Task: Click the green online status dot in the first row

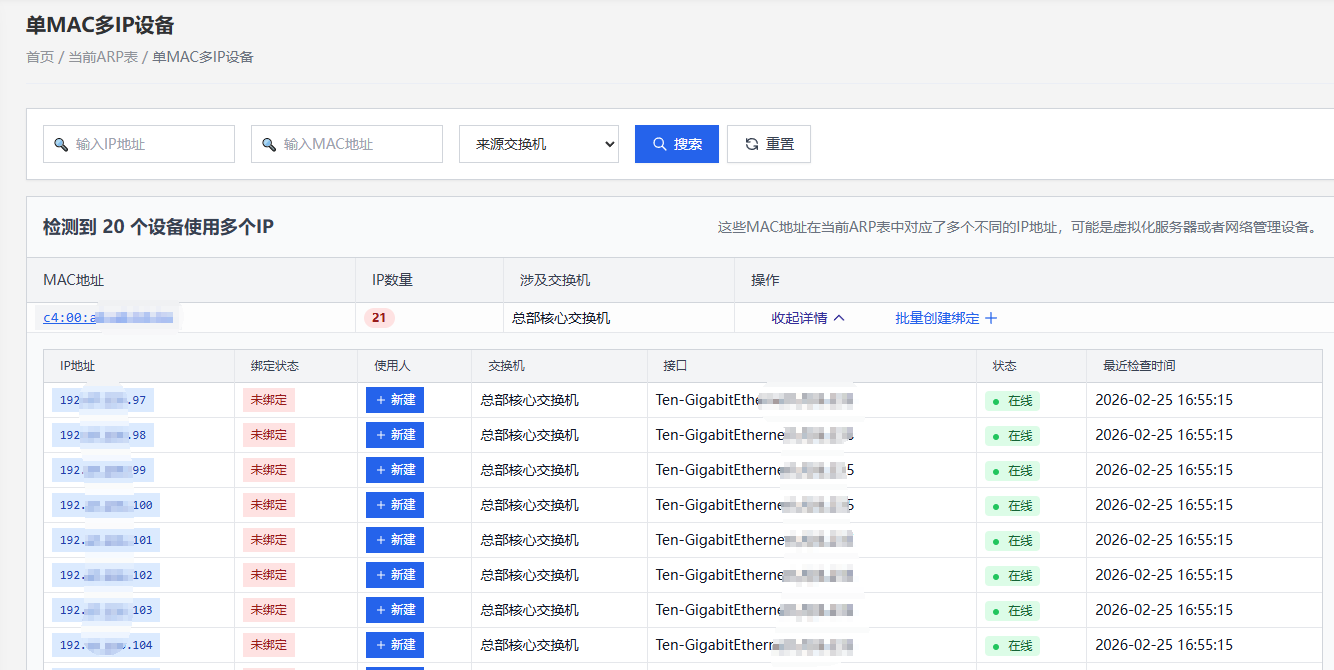Action: [997, 400]
